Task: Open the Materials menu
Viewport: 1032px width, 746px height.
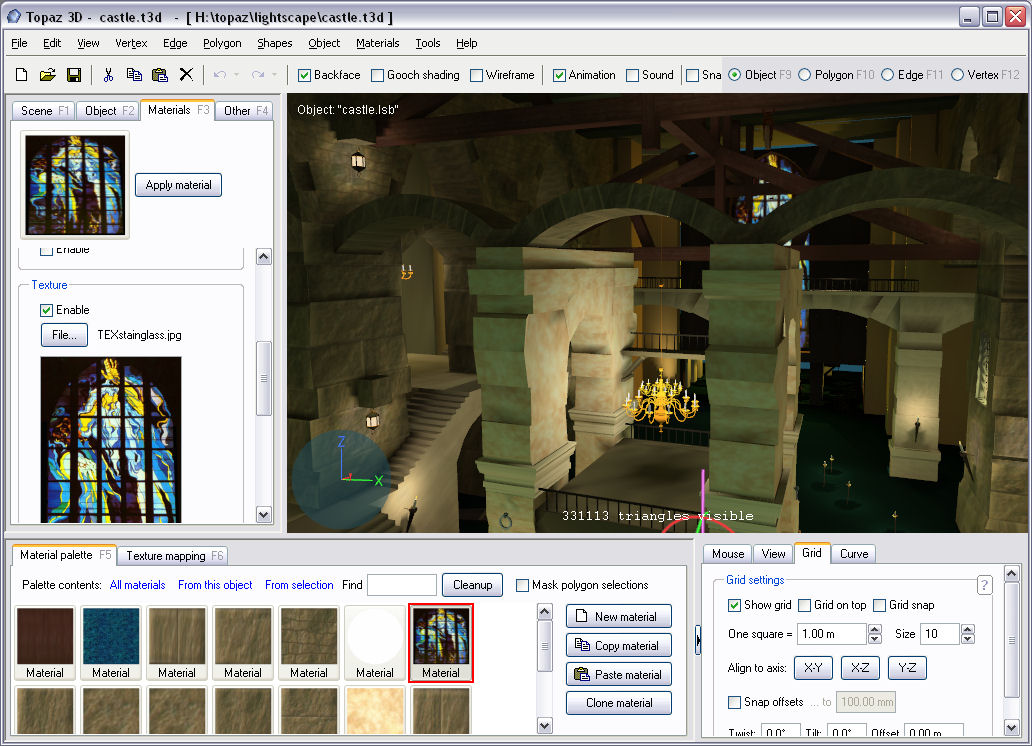Action: [377, 43]
